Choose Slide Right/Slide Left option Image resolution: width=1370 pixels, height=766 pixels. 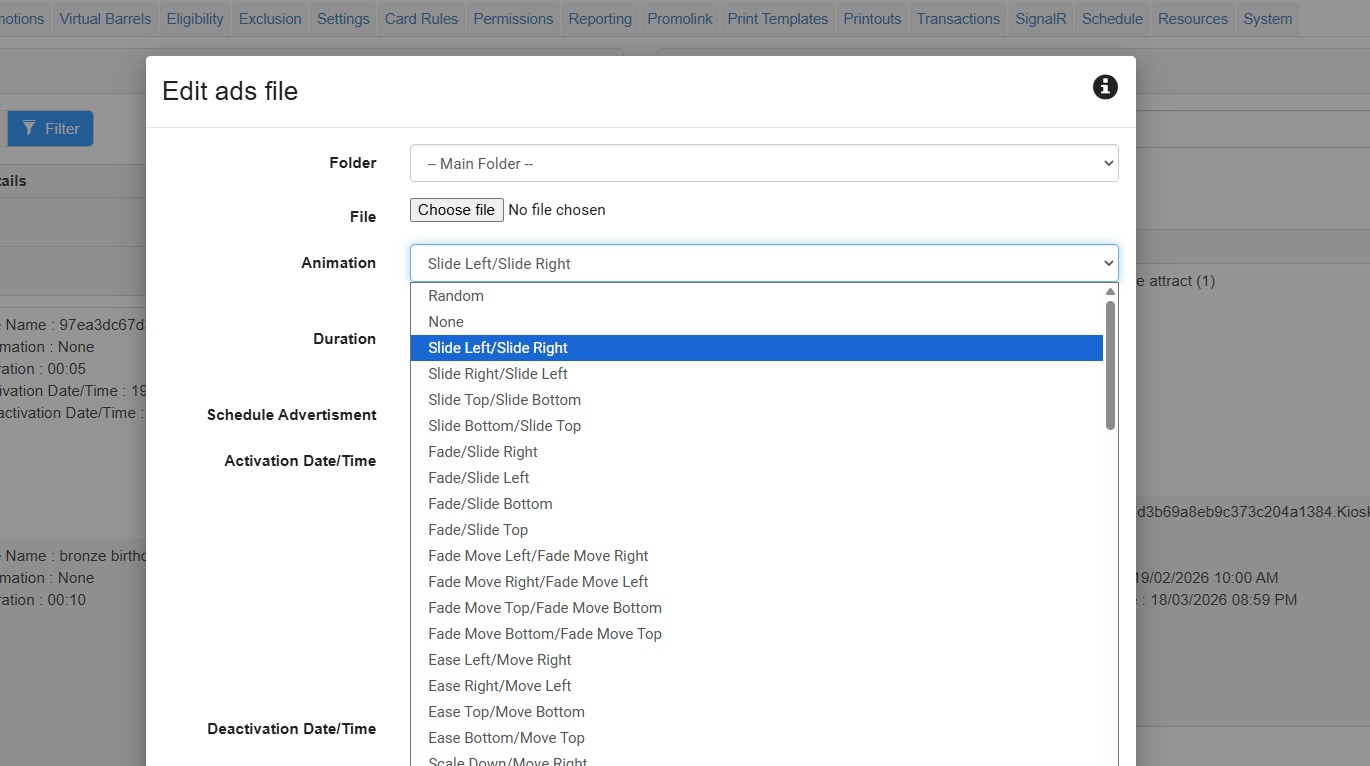click(498, 374)
